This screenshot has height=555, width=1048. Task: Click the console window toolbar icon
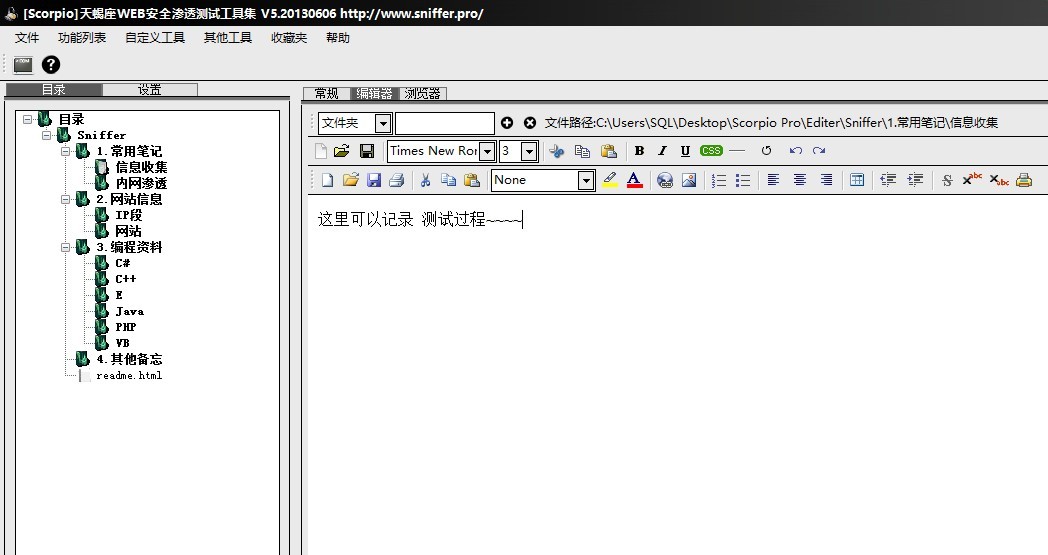point(23,65)
